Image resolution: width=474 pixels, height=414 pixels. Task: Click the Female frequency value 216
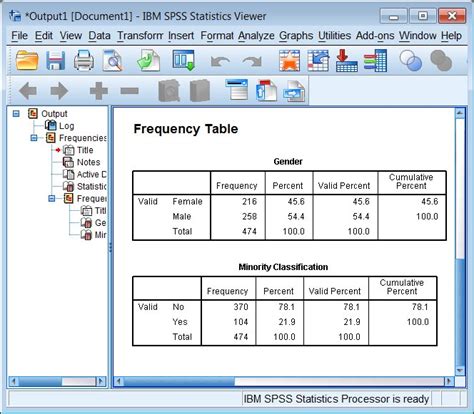pos(249,201)
